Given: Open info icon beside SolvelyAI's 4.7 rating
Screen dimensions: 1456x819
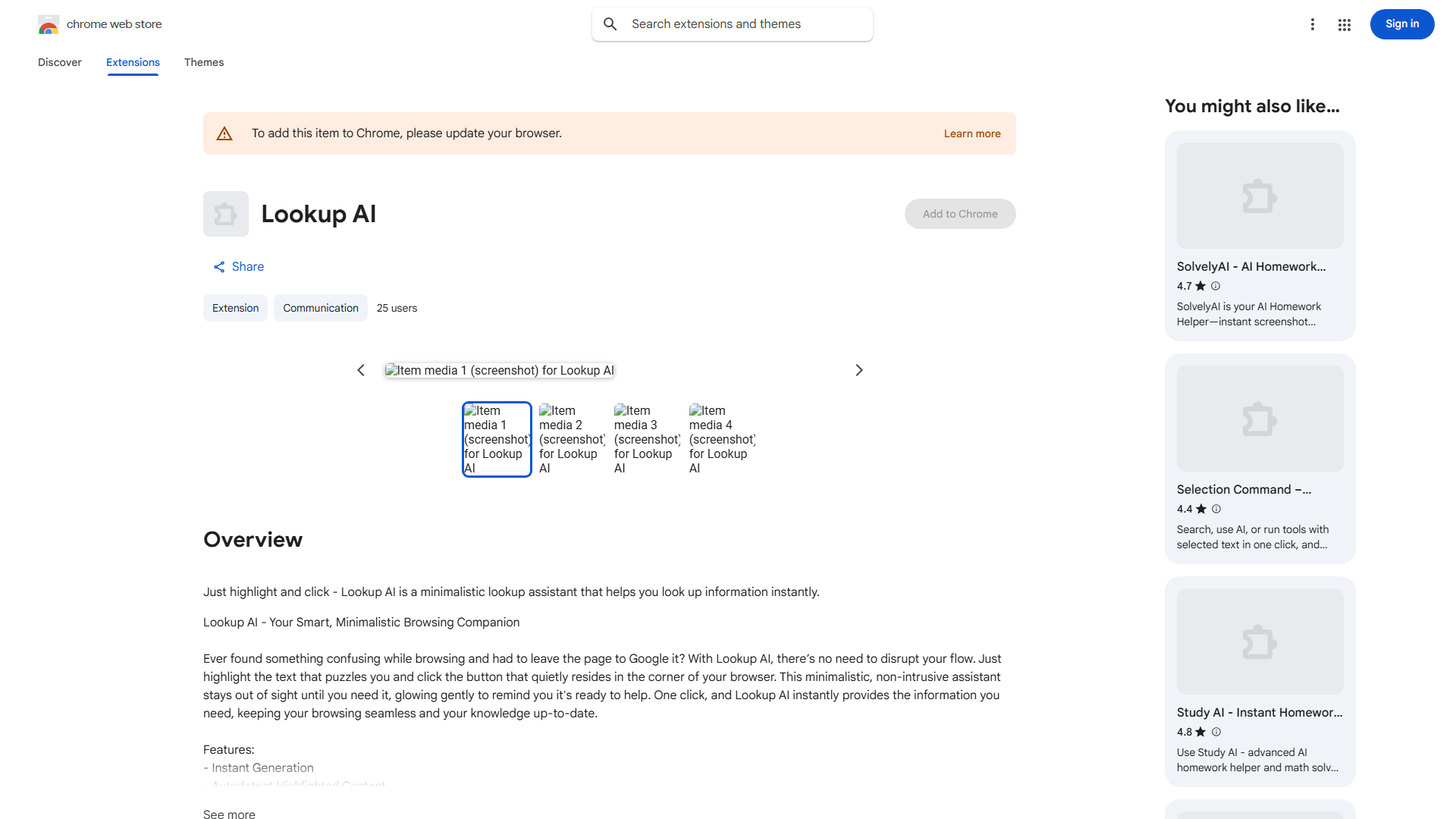Looking at the screenshot, I should click(x=1215, y=286).
